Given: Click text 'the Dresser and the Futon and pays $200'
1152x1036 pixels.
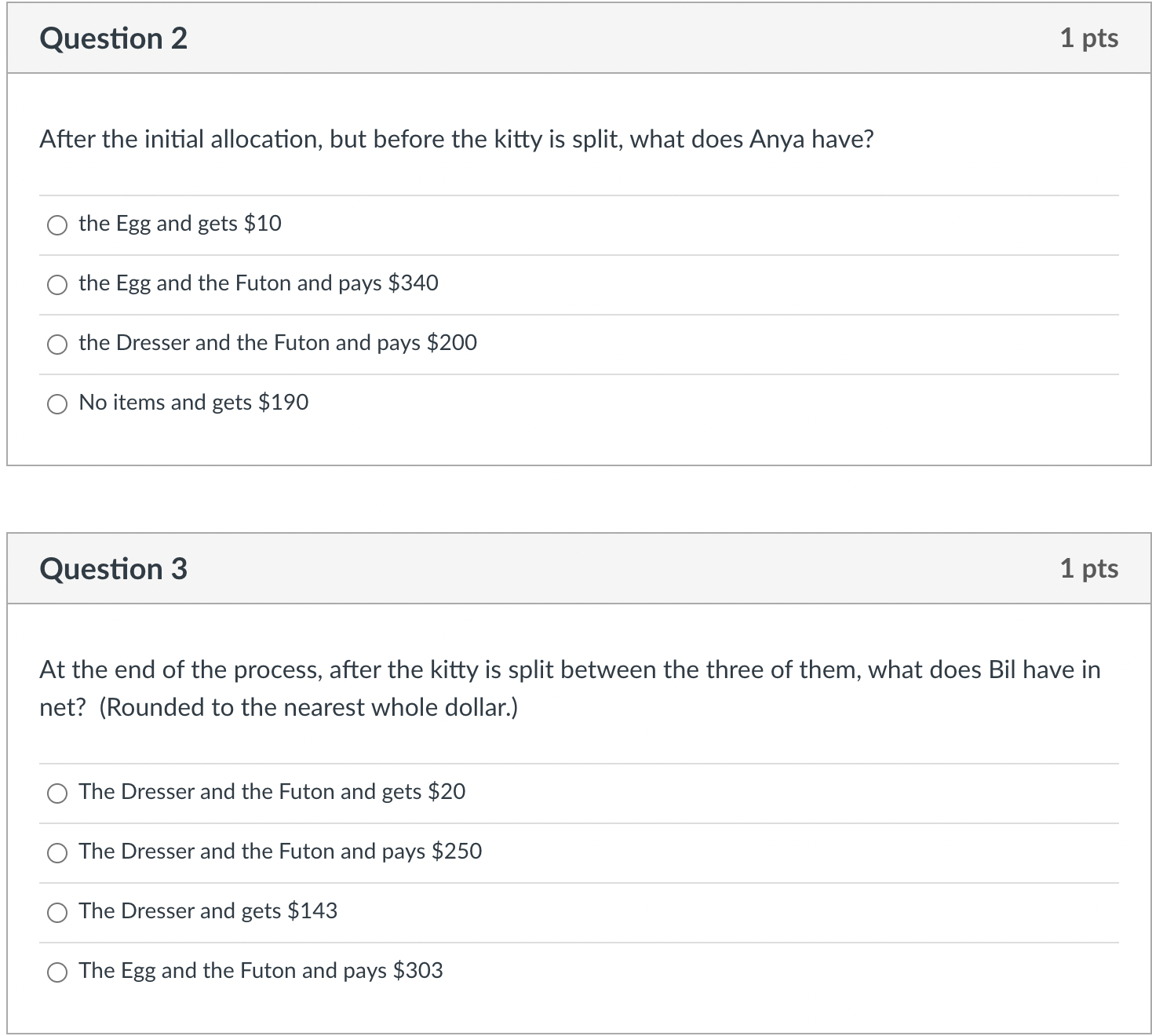Looking at the screenshot, I should click(x=278, y=343).
